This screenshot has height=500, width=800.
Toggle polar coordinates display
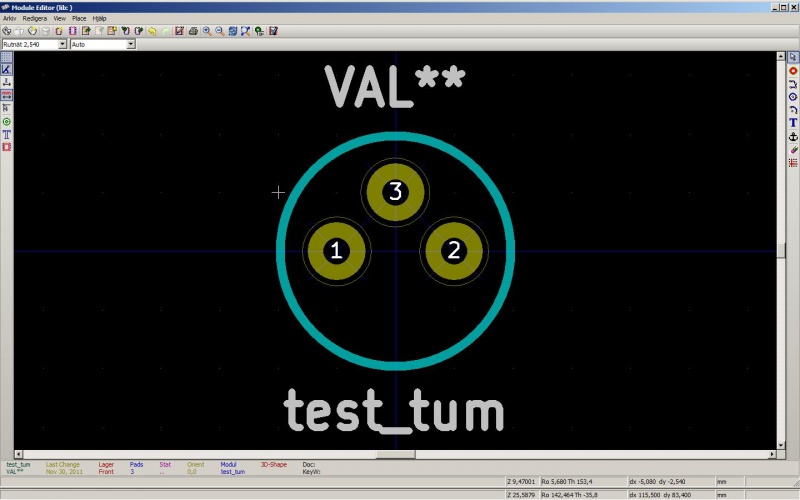pos(6,69)
